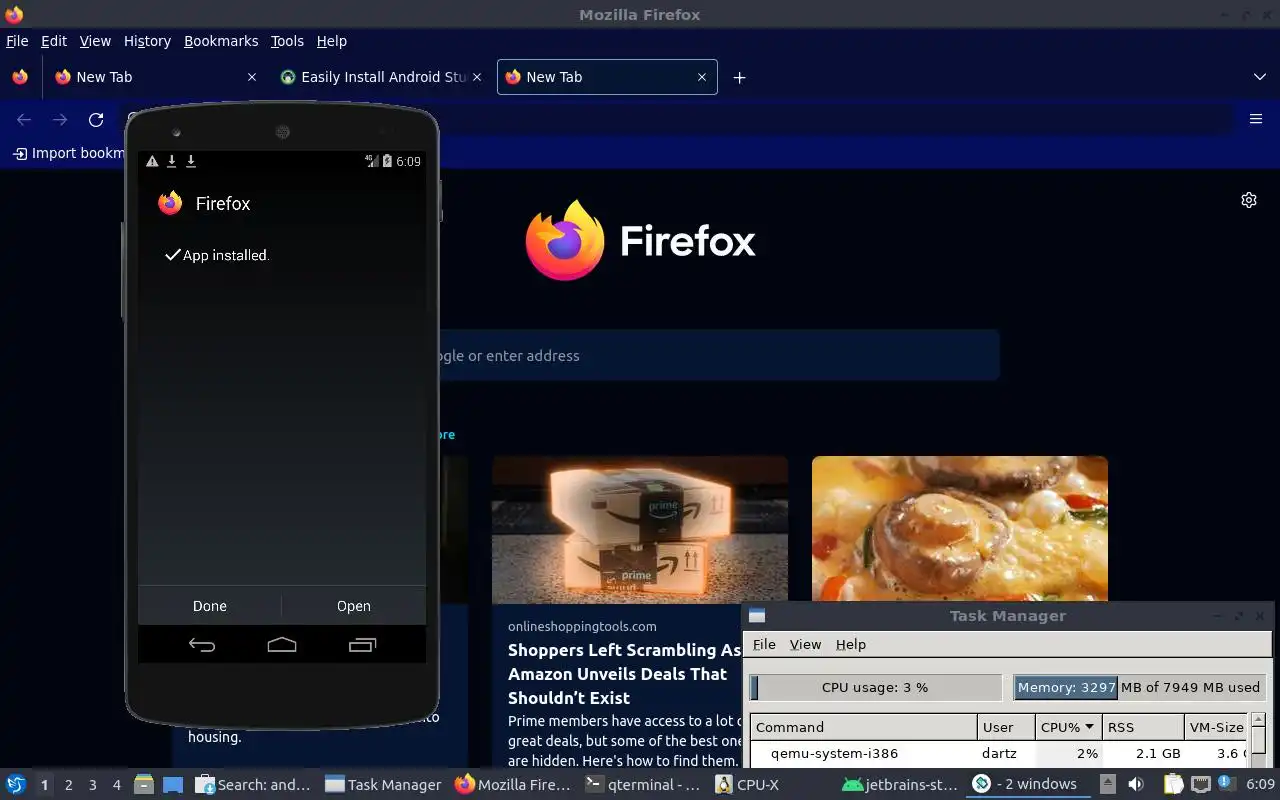Viewport: 1280px width, 800px height.
Task: Tap Open in the Android installer
Action: tap(354, 606)
